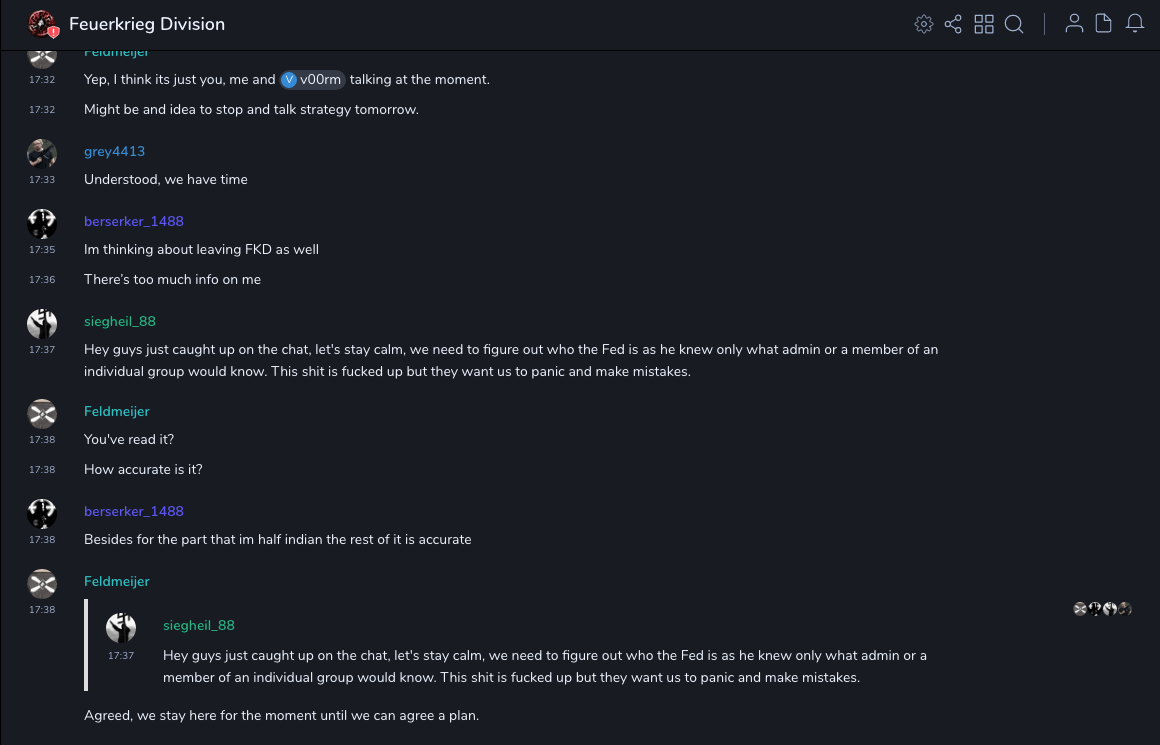Open the grid apps icon in header
Screen dimensions: 1160x745
(x=984, y=24)
